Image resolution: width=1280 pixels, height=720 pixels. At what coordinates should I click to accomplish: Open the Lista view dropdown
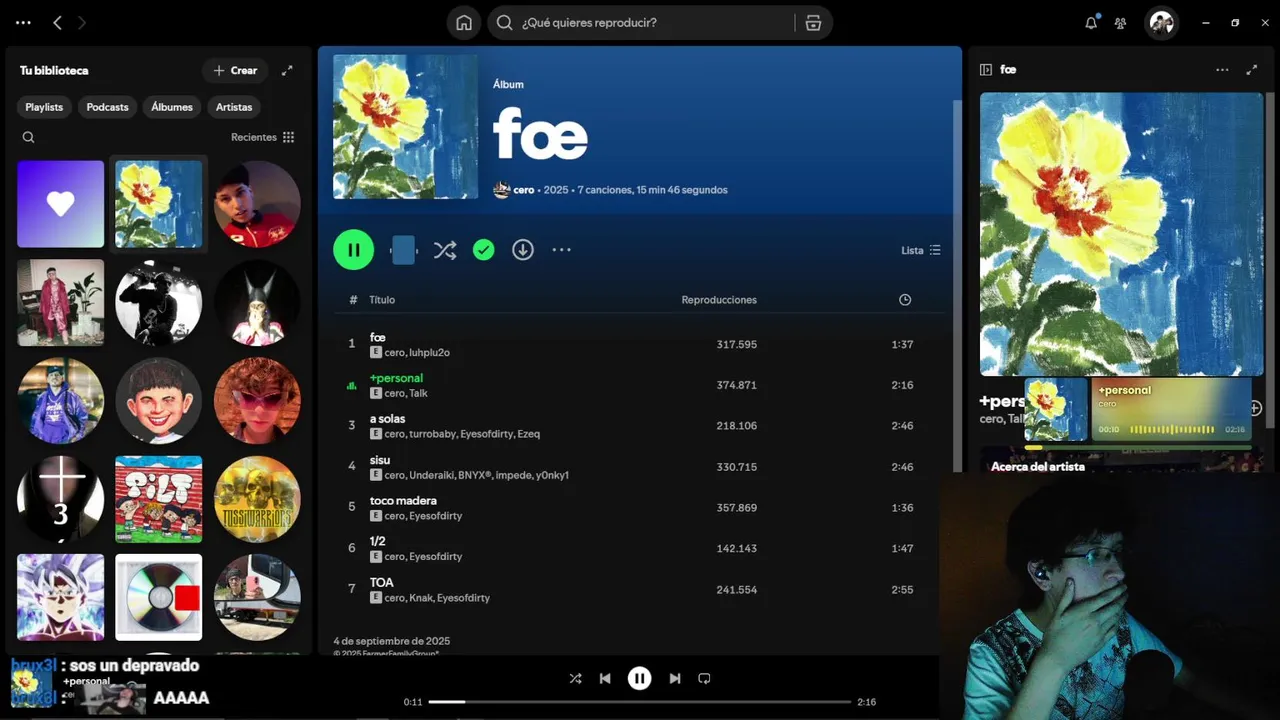point(921,250)
